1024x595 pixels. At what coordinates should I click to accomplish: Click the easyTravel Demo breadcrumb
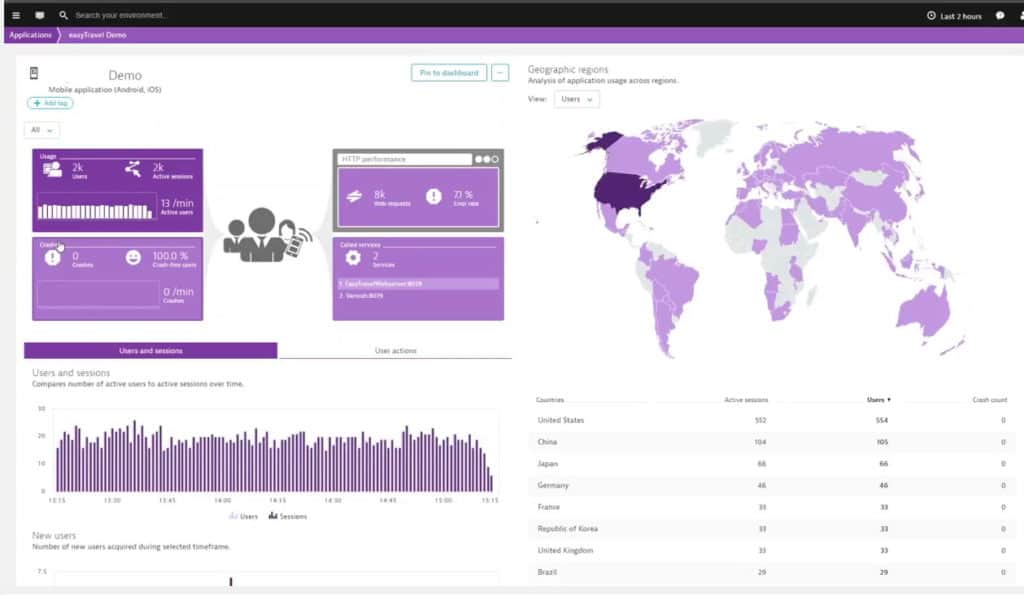(x=97, y=35)
